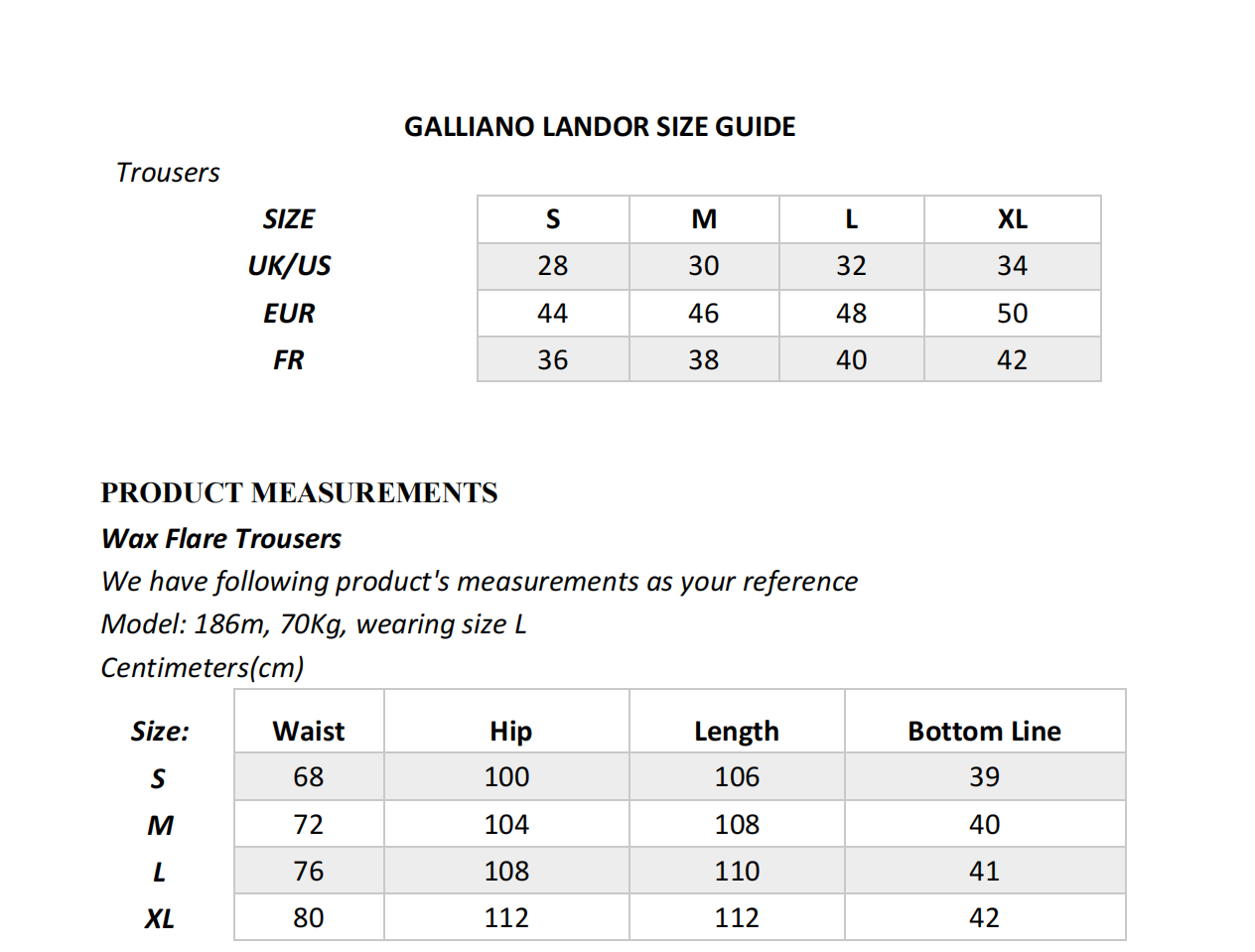Click the Bottom Line column header
Viewport: 1255px width, 952px height.
[984, 732]
